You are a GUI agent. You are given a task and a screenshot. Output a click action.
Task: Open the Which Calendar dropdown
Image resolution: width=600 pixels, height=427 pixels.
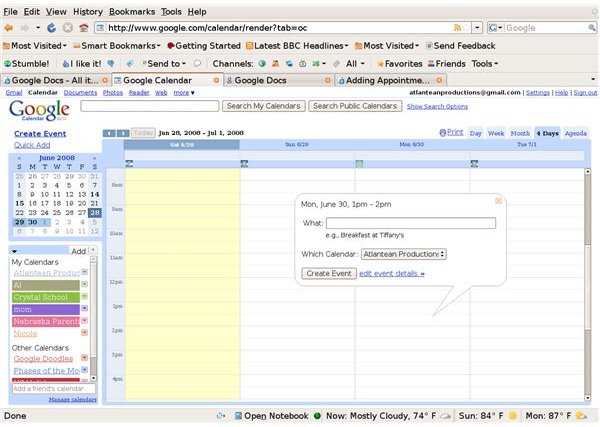point(404,254)
